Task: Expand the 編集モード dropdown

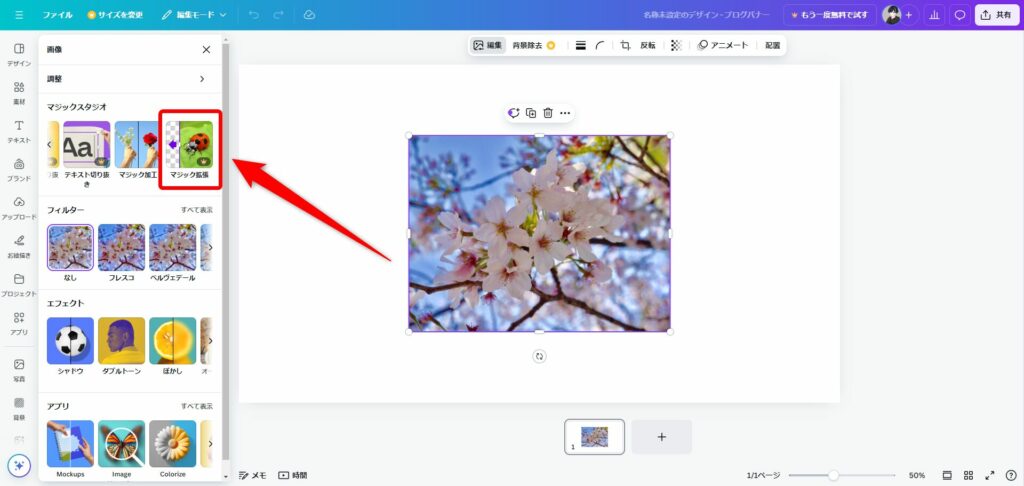Action: pos(194,14)
